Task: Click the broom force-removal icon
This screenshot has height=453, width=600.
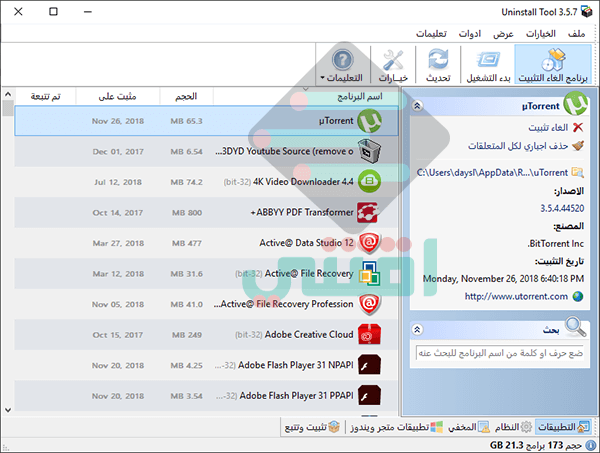Action: [578, 145]
